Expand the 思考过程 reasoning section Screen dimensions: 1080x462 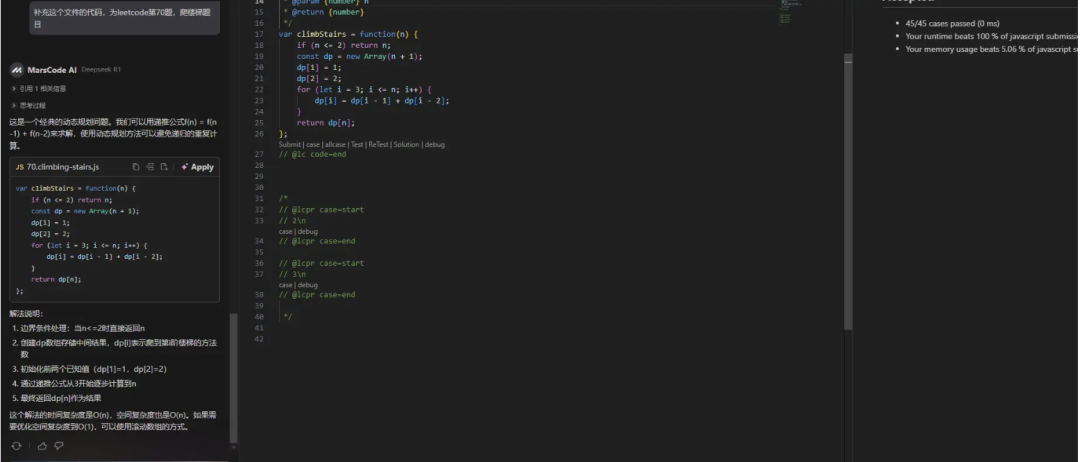(30, 104)
